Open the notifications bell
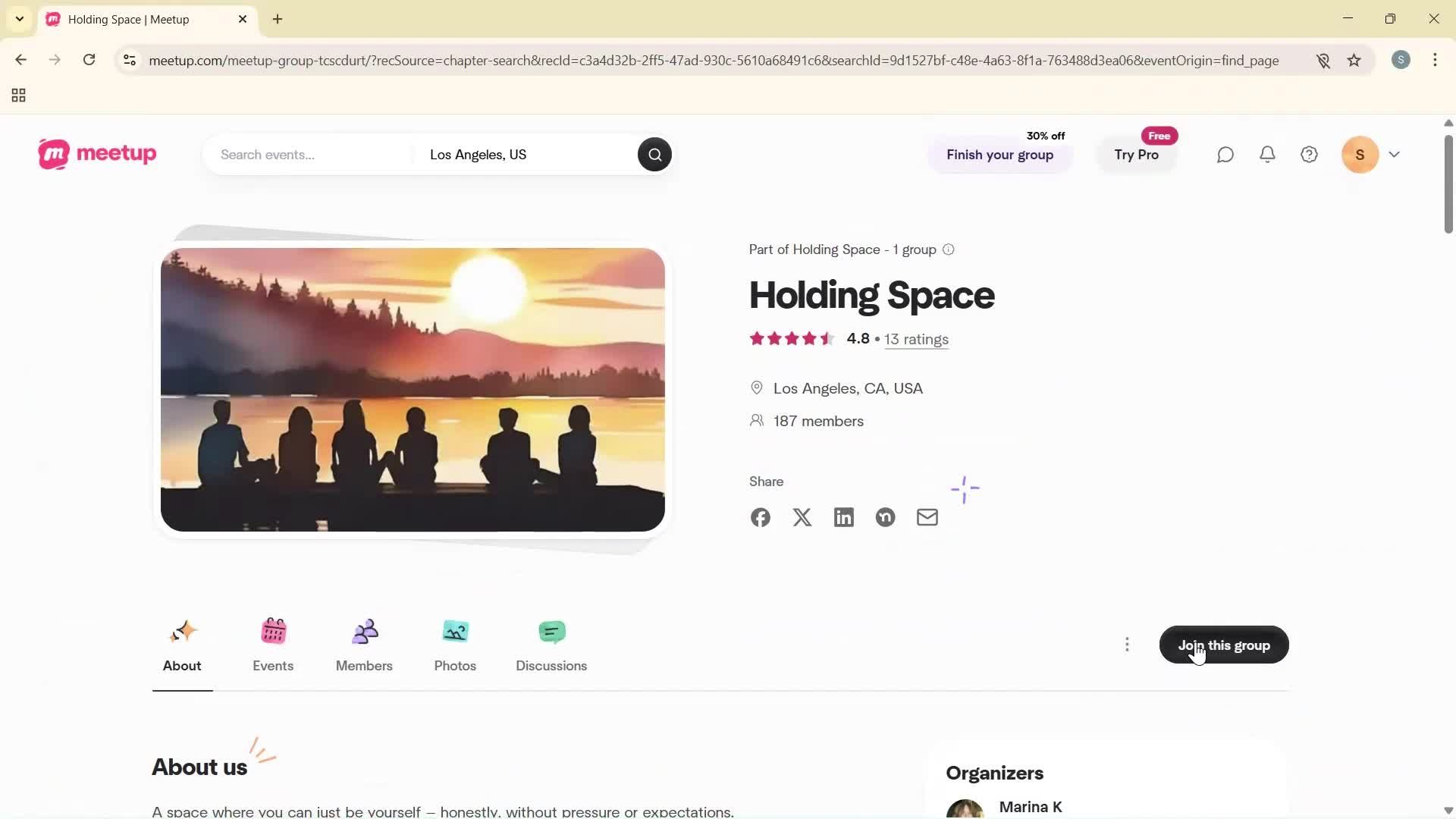This screenshot has height=819, width=1456. click(x=1267, y=154)
